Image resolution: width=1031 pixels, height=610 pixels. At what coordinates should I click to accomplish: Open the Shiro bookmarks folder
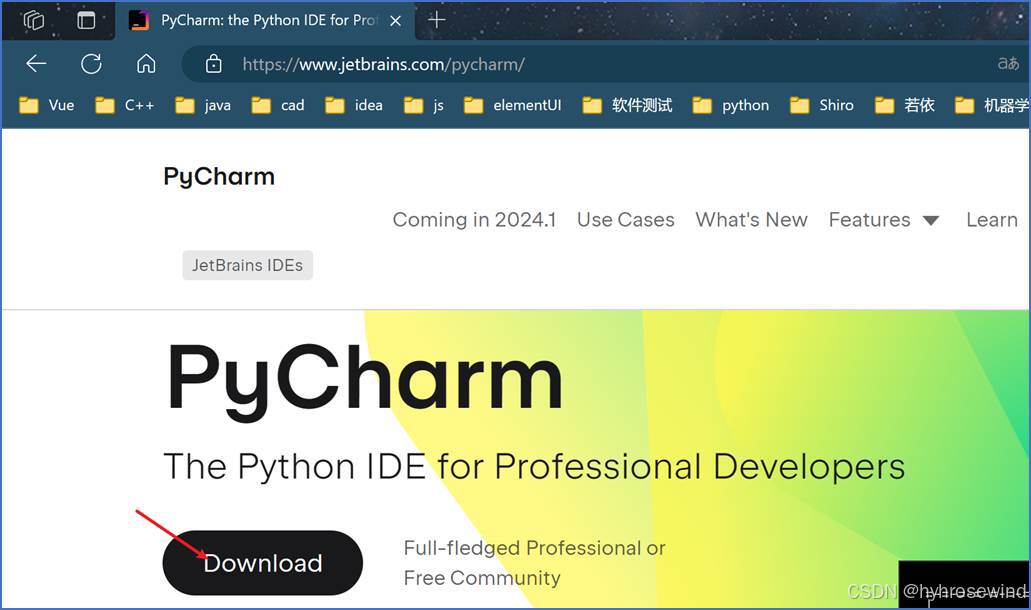point(822,105)
